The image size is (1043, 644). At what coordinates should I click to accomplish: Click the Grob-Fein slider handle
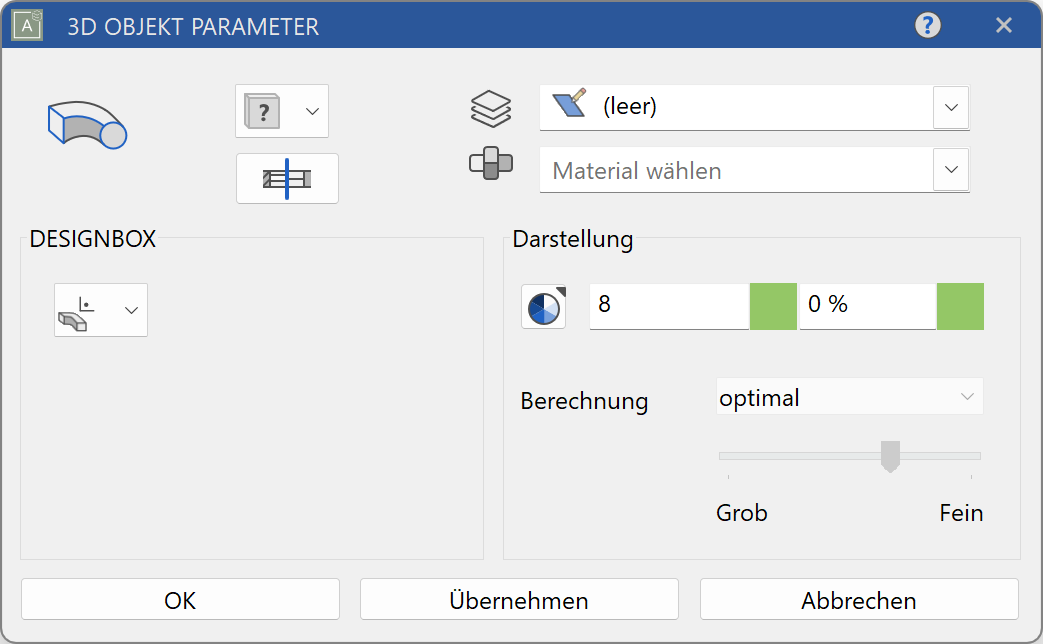click(889, 456)
